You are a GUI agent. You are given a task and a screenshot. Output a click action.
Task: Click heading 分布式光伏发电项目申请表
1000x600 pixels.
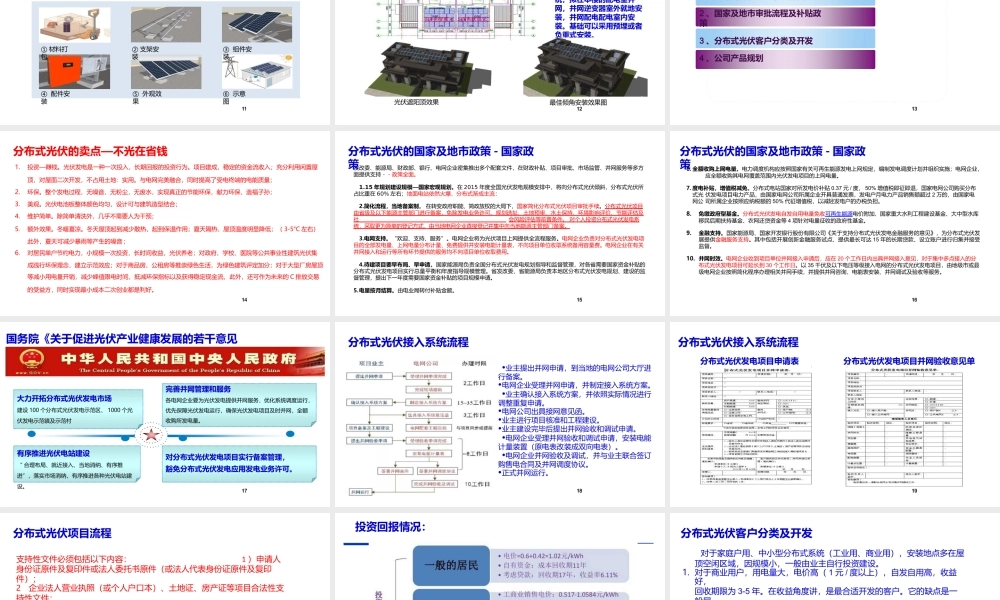(x=749, y=361)
